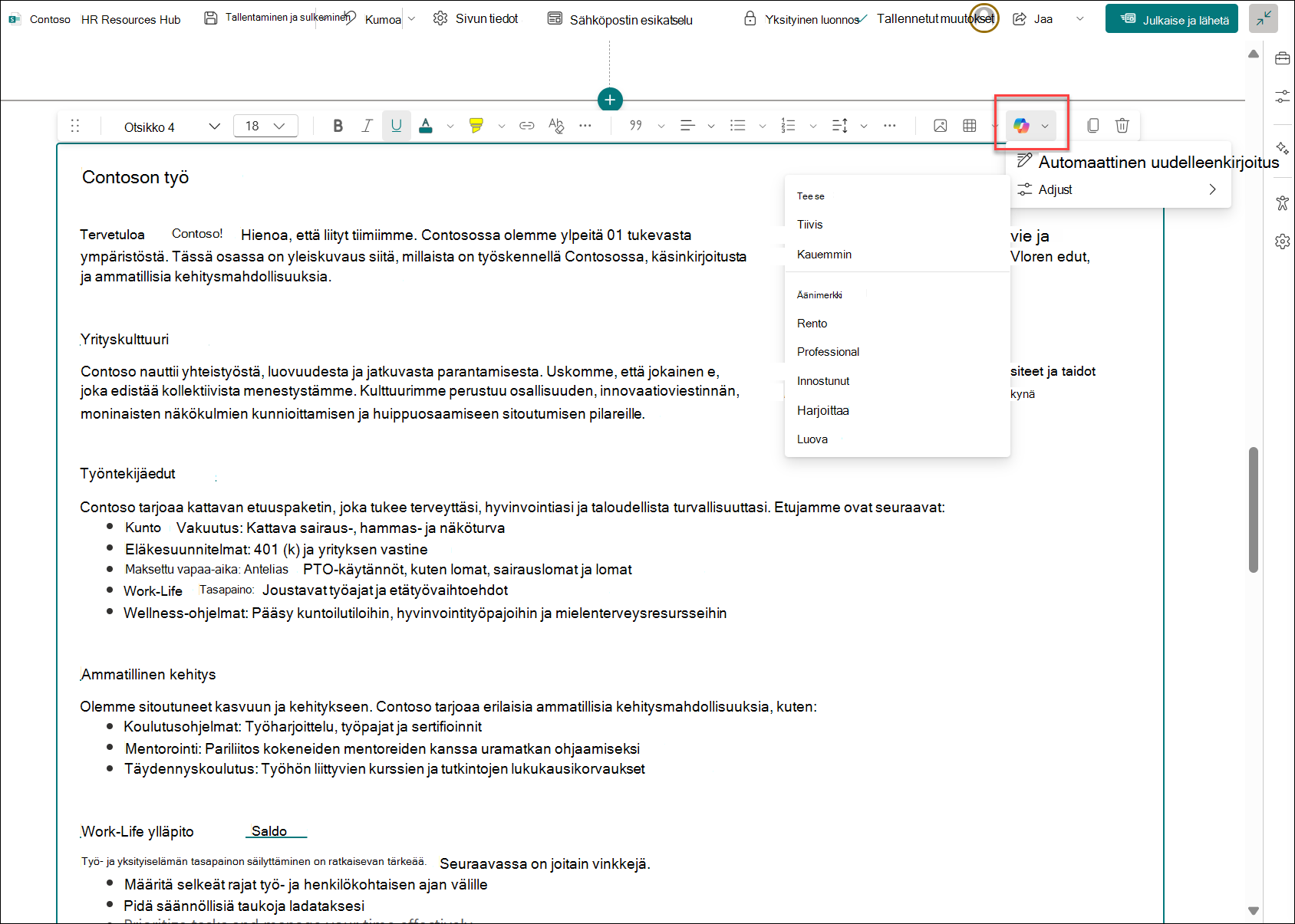Click Tallentaminen ja sulkeminen button
The width and height of the screenshot is (1295, 924).
tap(276, 18)
